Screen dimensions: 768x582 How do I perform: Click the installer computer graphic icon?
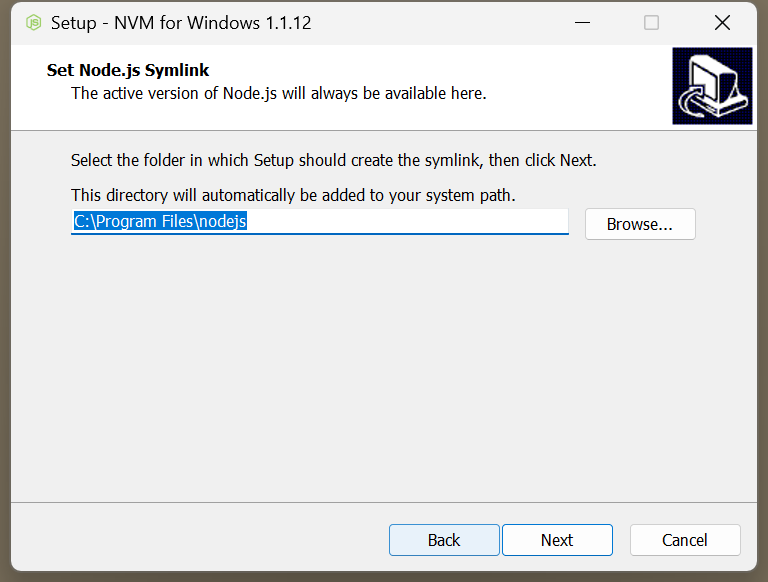pos(712,86)
